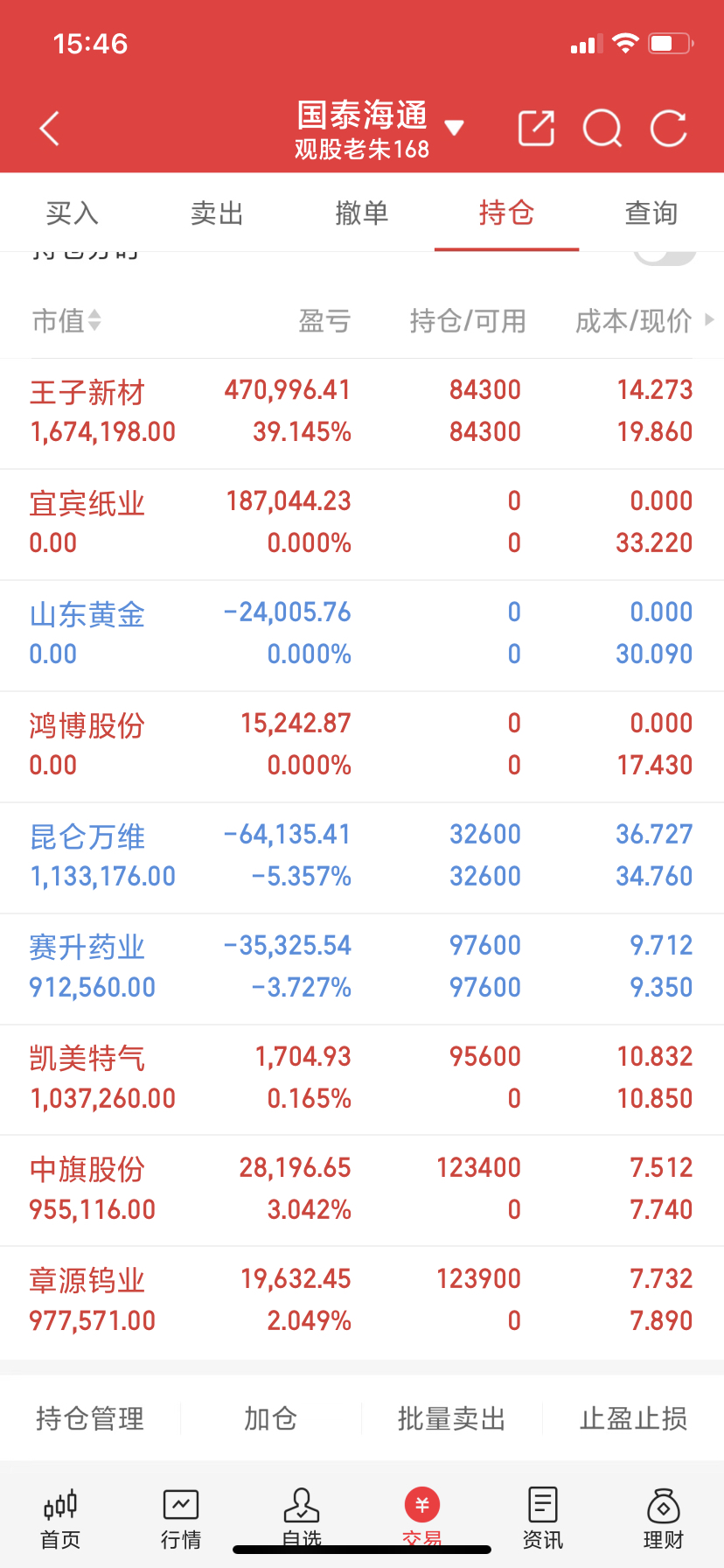Expand the 国泰海通 account dropdown arrow
Screen dimensions: 724x1568
click(x=454, y=129)
